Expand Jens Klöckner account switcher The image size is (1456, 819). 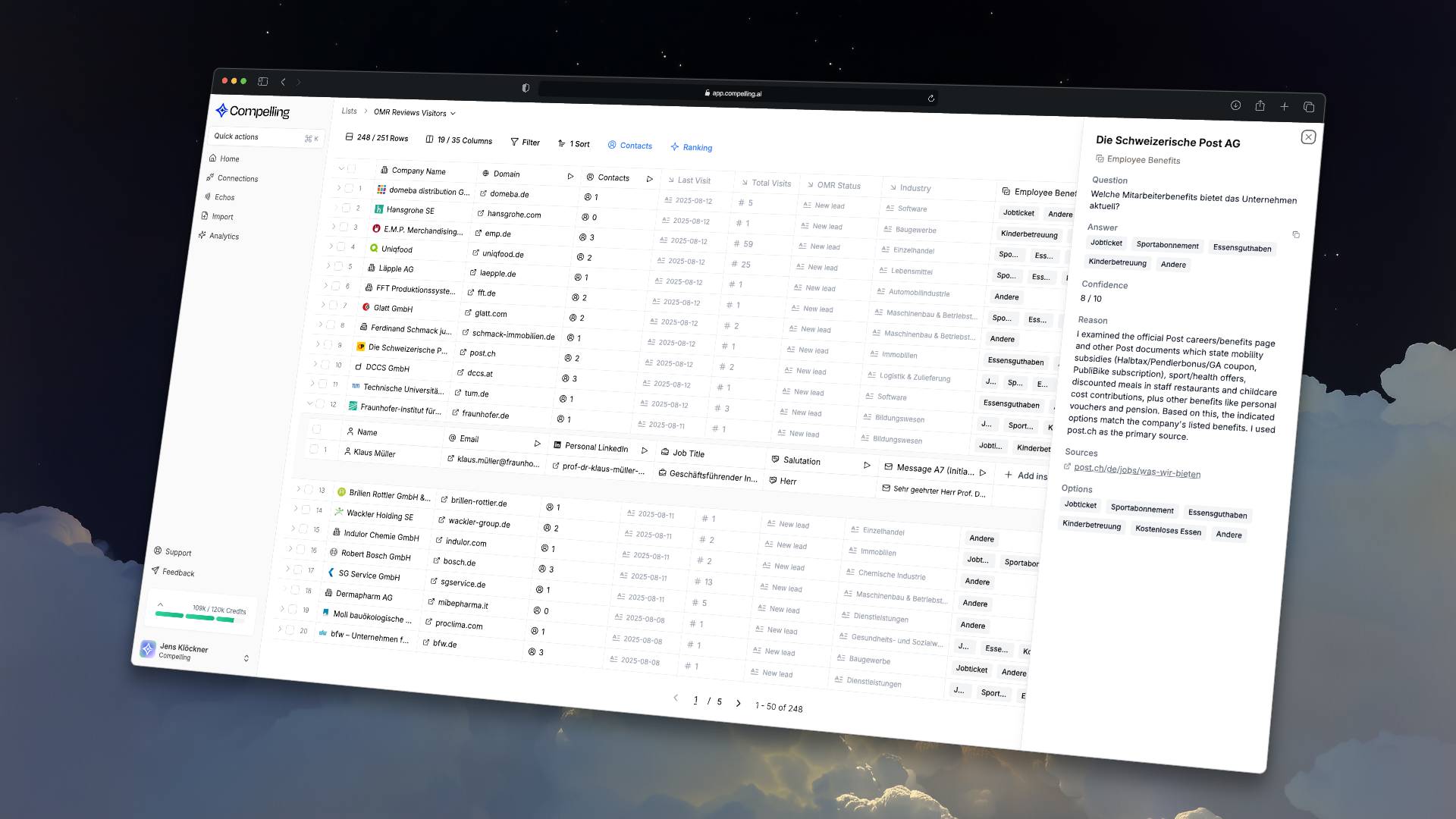(246, 658)
